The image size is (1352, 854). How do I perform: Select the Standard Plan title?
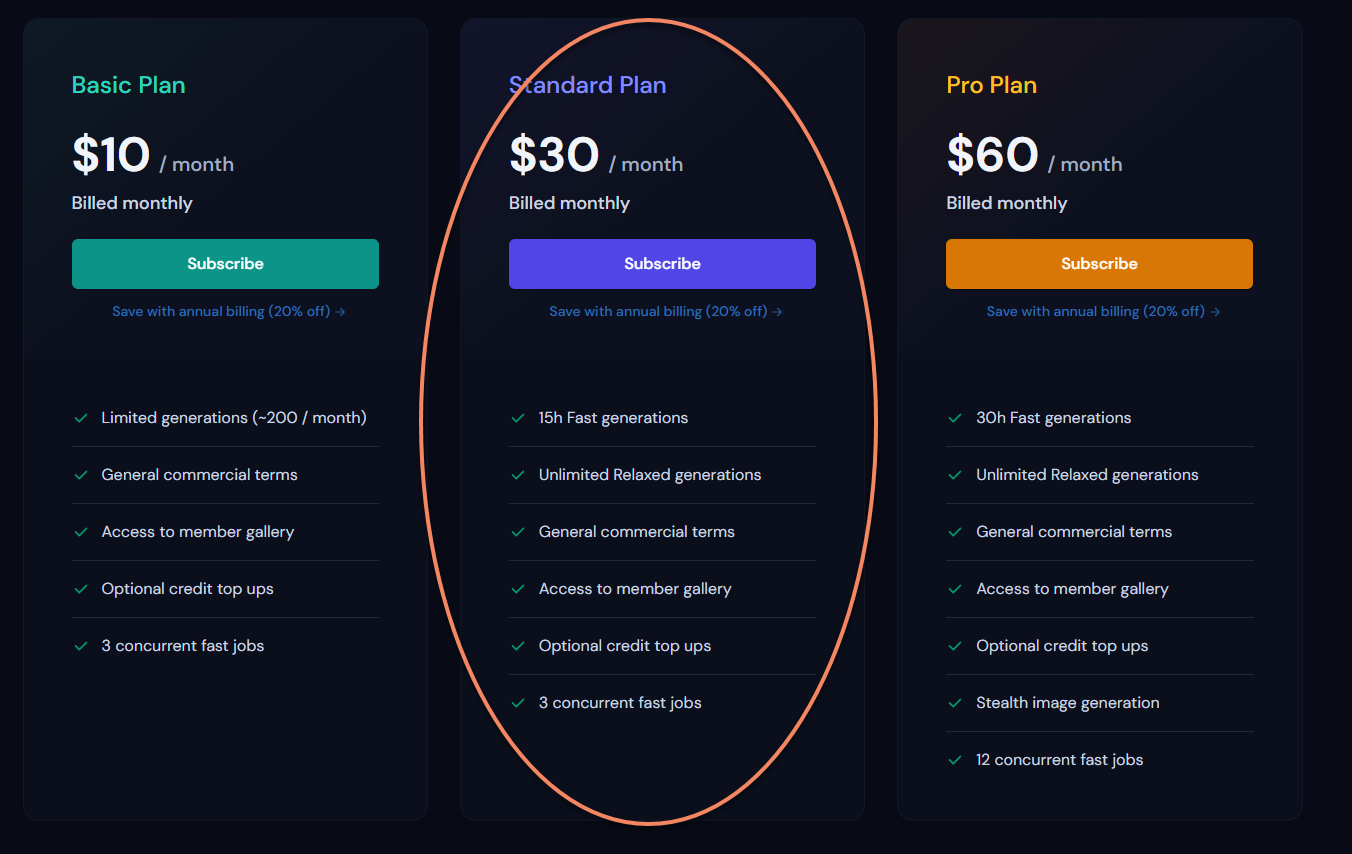pos(587,85)
